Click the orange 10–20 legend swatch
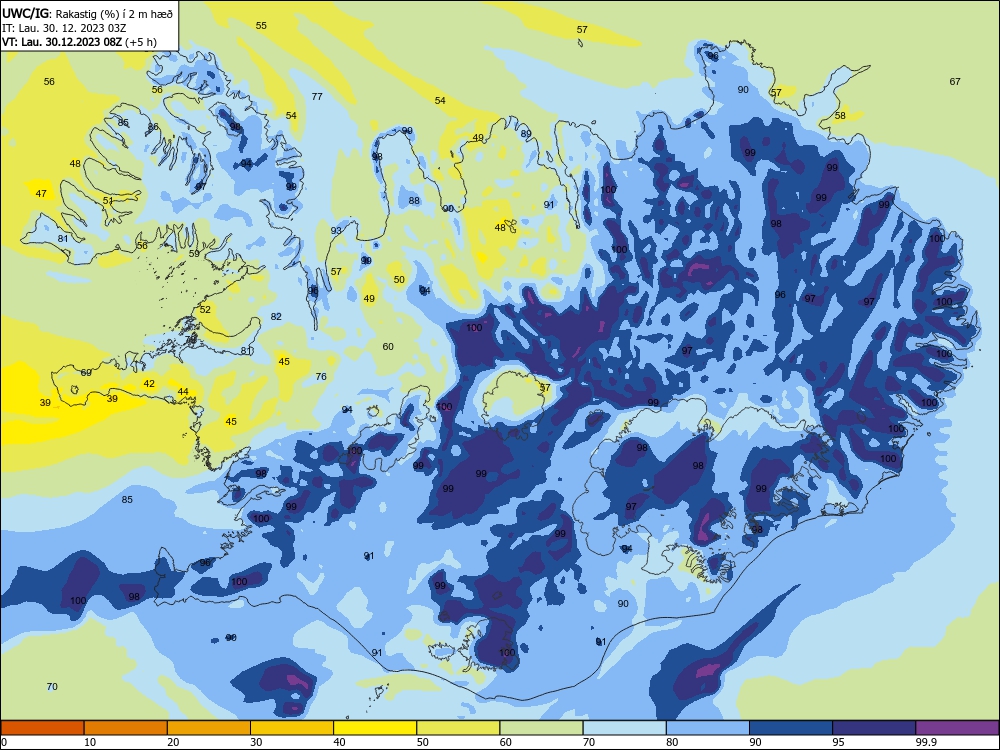 (x=126, y=728)
